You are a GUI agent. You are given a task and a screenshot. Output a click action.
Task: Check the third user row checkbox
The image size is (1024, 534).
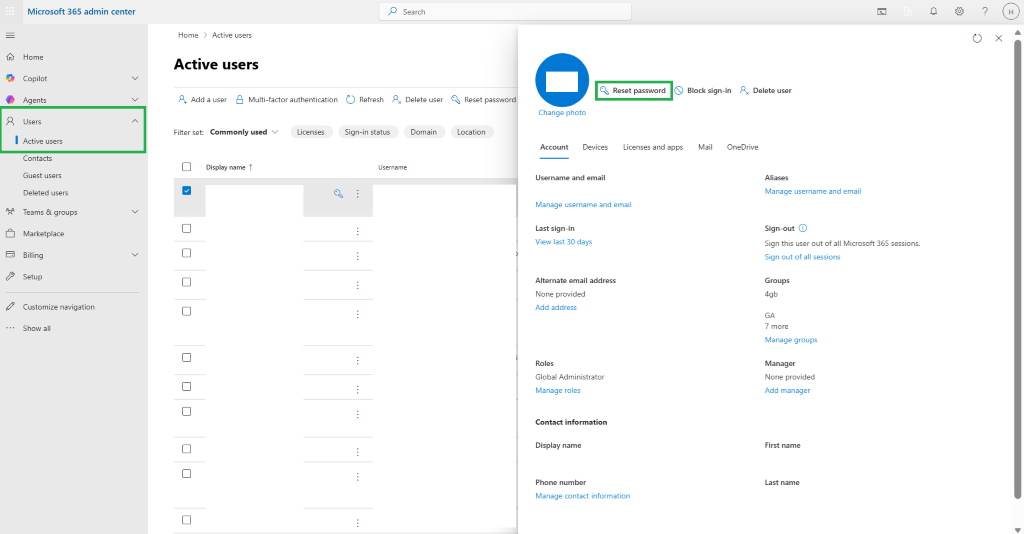coord(187,253)
